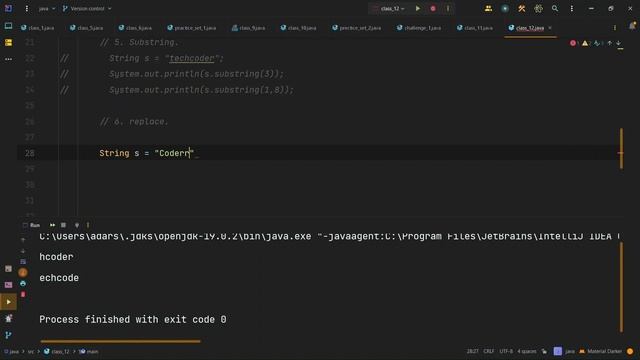Open IDE settings vertical dots in title bar
Image resolution: width=640 pixels, height=360 pixels.
point(572,8)
